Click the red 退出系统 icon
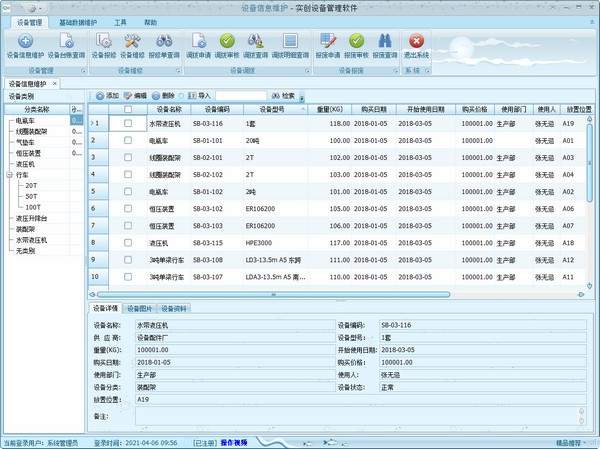Screen dimensions: 600x449 coord(416,44)
